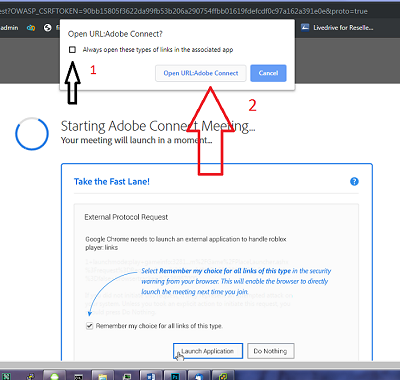The image size is (400, 380).
Task: Open the admin bookmark
Action: pos(9,28)
